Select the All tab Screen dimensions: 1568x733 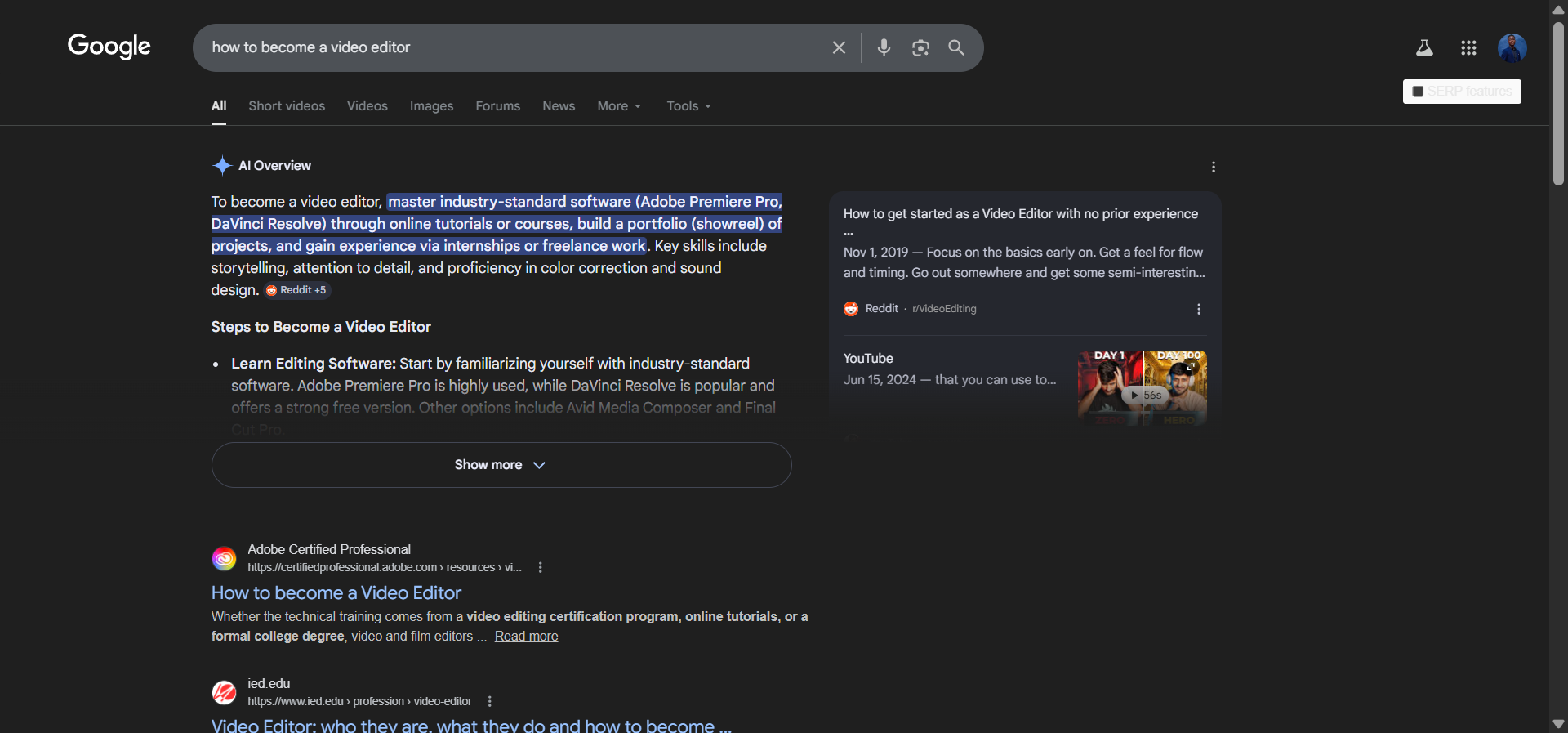219,106
